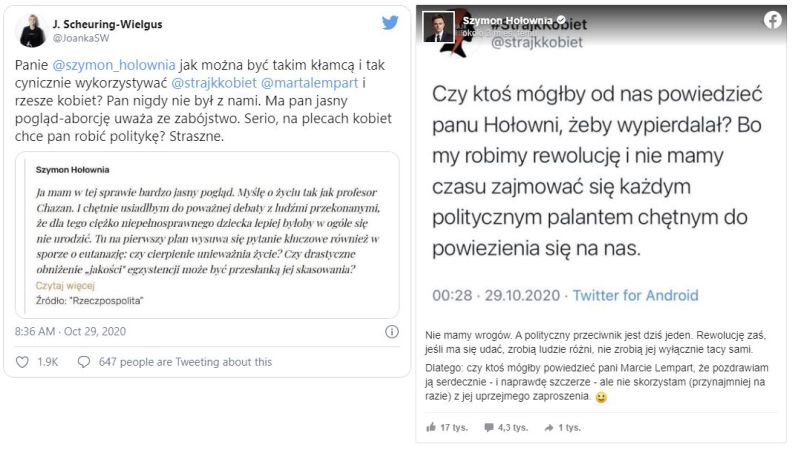This screenshot has width=793, height=450.
Task: Like the tweet via heart icon
Action: pyautogui.click(x=22, y=362)
